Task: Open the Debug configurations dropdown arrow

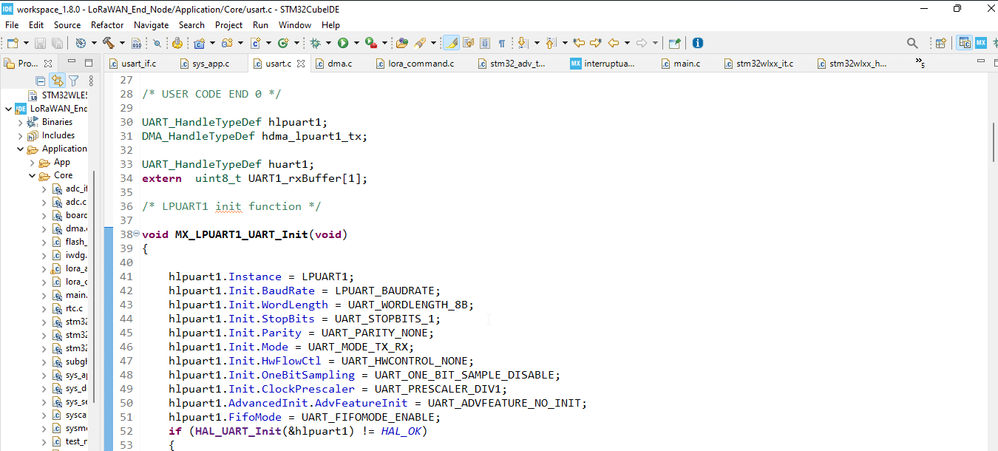Action: click(x=328, y=43)
